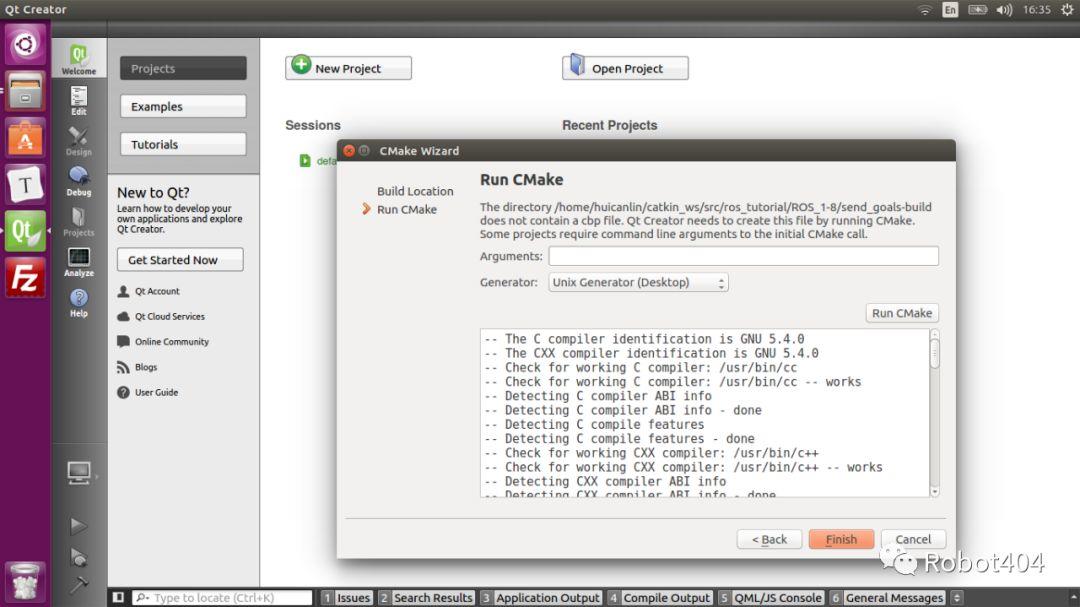Screen dimensions: 1080x607
Task: Open the QML/JS Console pane
Action: [770, 597]
